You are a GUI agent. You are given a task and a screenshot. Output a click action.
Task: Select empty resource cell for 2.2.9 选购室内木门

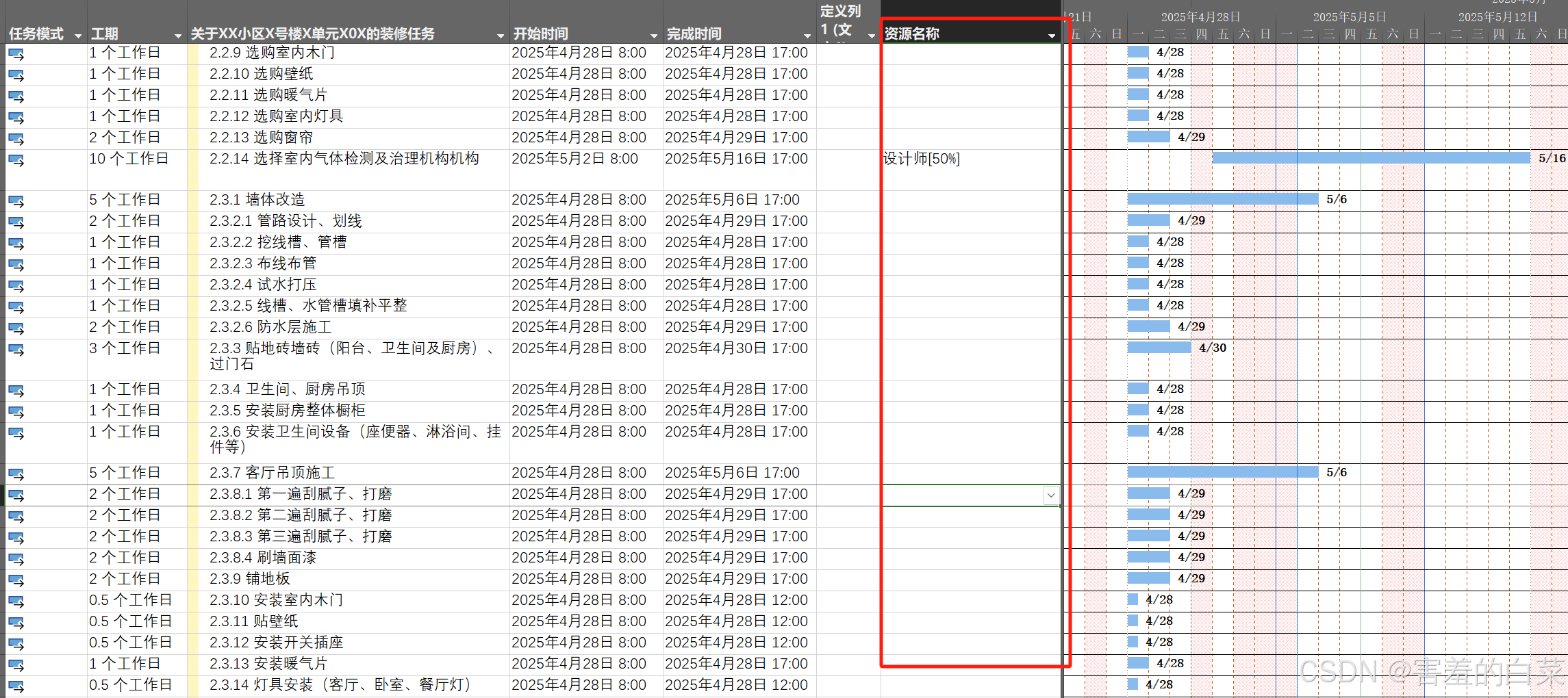click(x=970, y=53)
